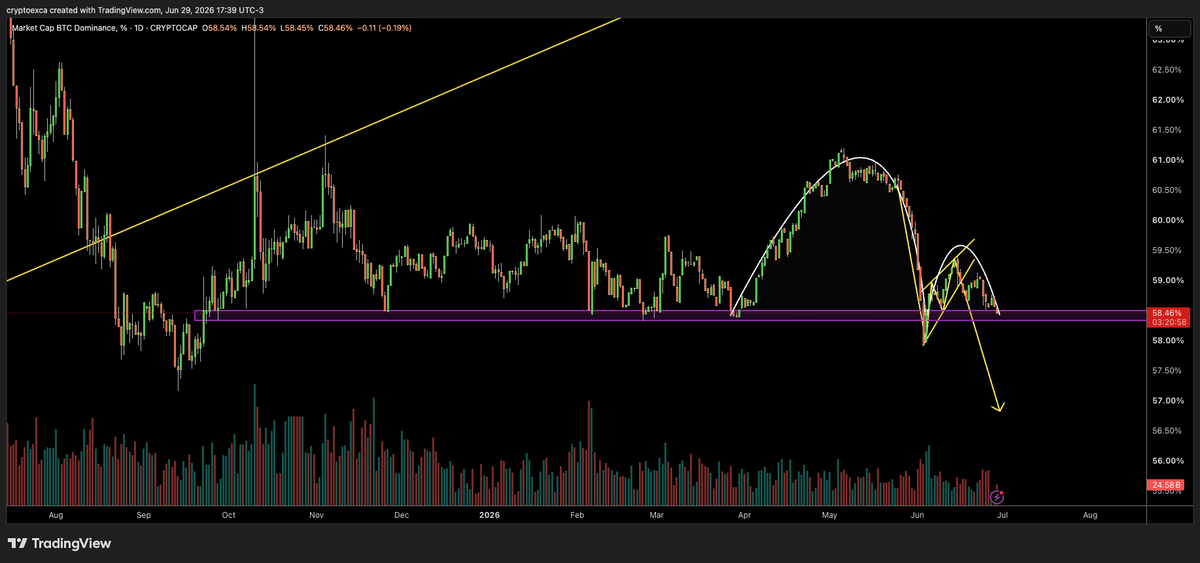The height and width of the screenshot is (563, 1200).
Task: Click the 57.00% price axis label
Action: pos(1167,400)
